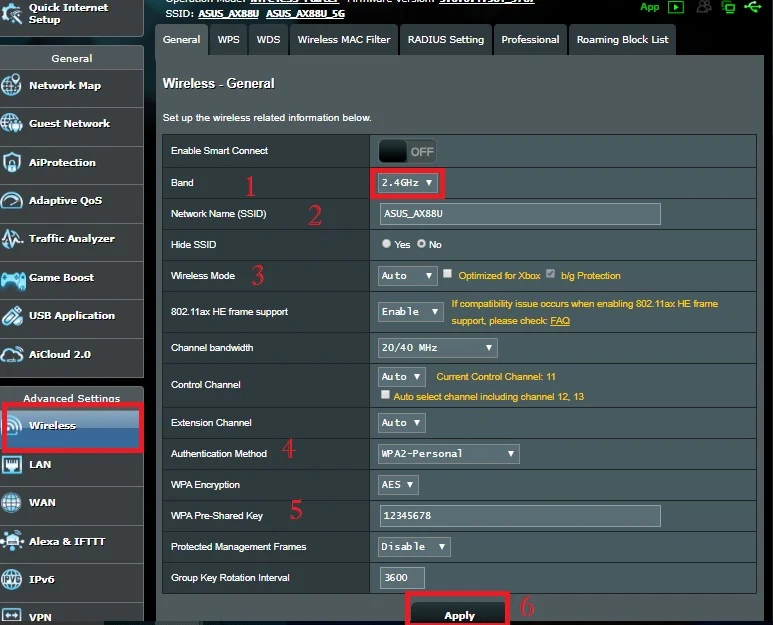Open Network Map from sidebar
The image size is (773, 625).
(64, 86)
